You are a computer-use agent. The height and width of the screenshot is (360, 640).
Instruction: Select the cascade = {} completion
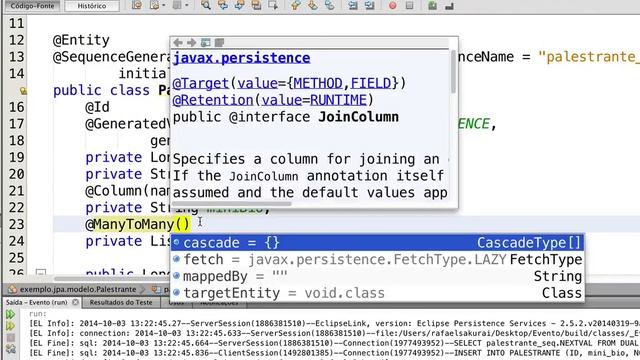pos(378,242)
